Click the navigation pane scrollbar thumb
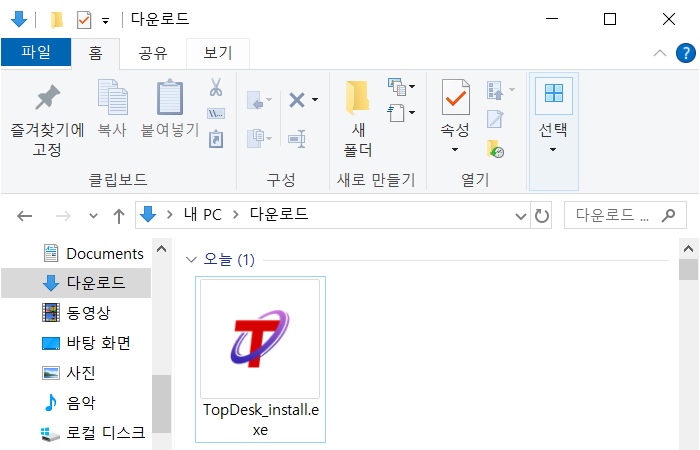The image size is (700, 450). tap(162, 404)
